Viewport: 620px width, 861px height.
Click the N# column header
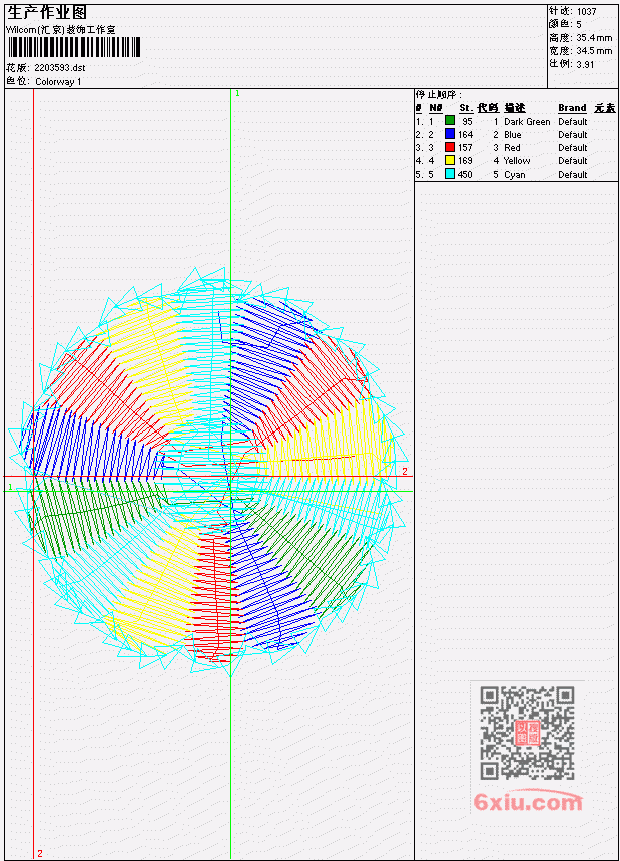tap(435, 108)
